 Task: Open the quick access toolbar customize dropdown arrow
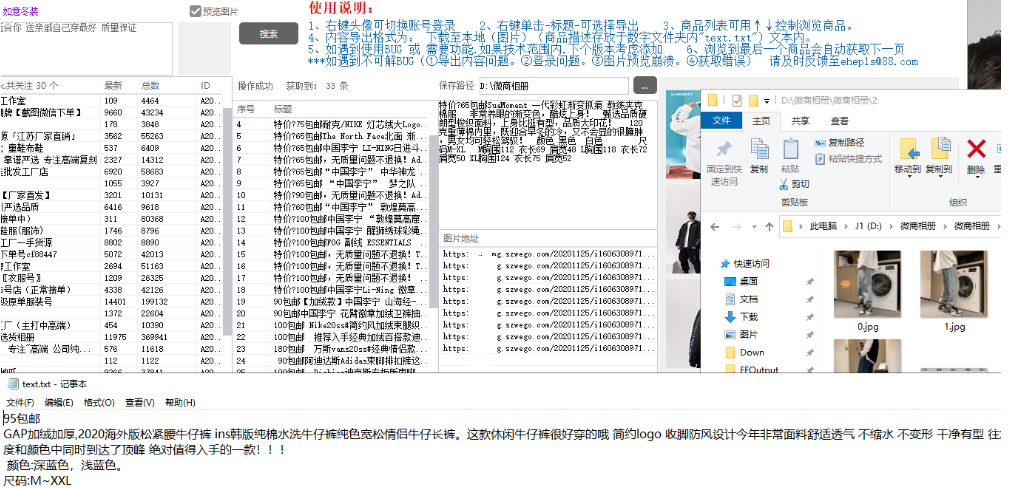pos(767,101)
